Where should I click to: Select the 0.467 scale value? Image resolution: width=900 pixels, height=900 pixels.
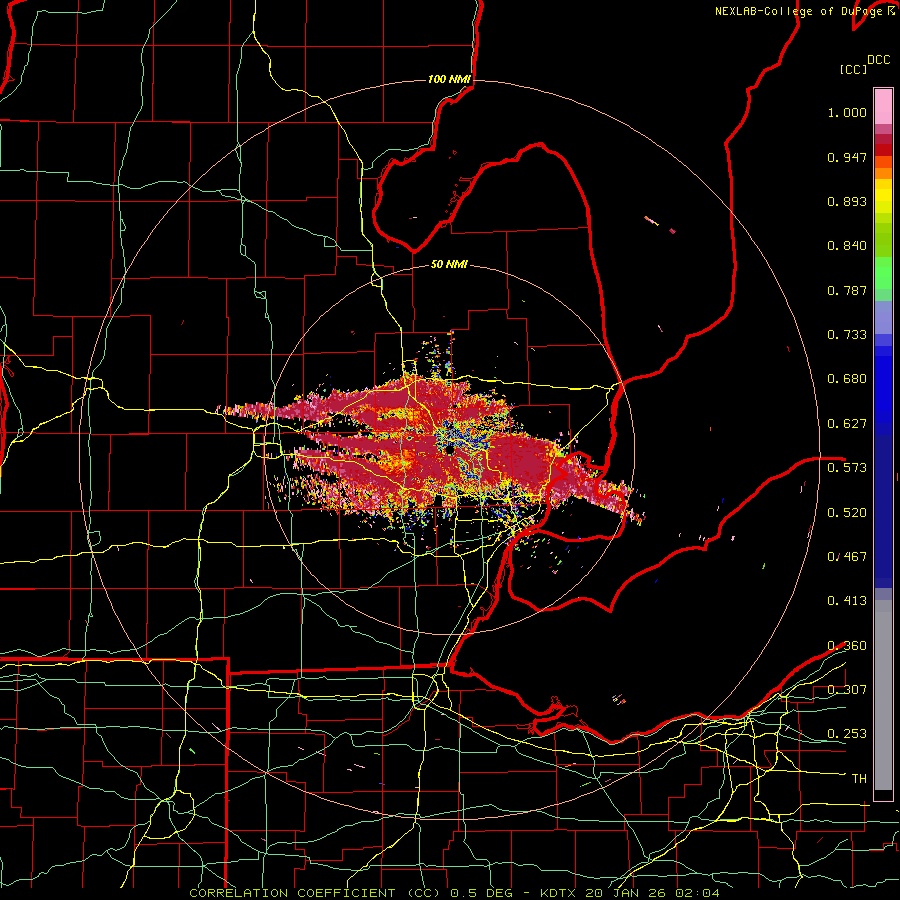[847, 557]
